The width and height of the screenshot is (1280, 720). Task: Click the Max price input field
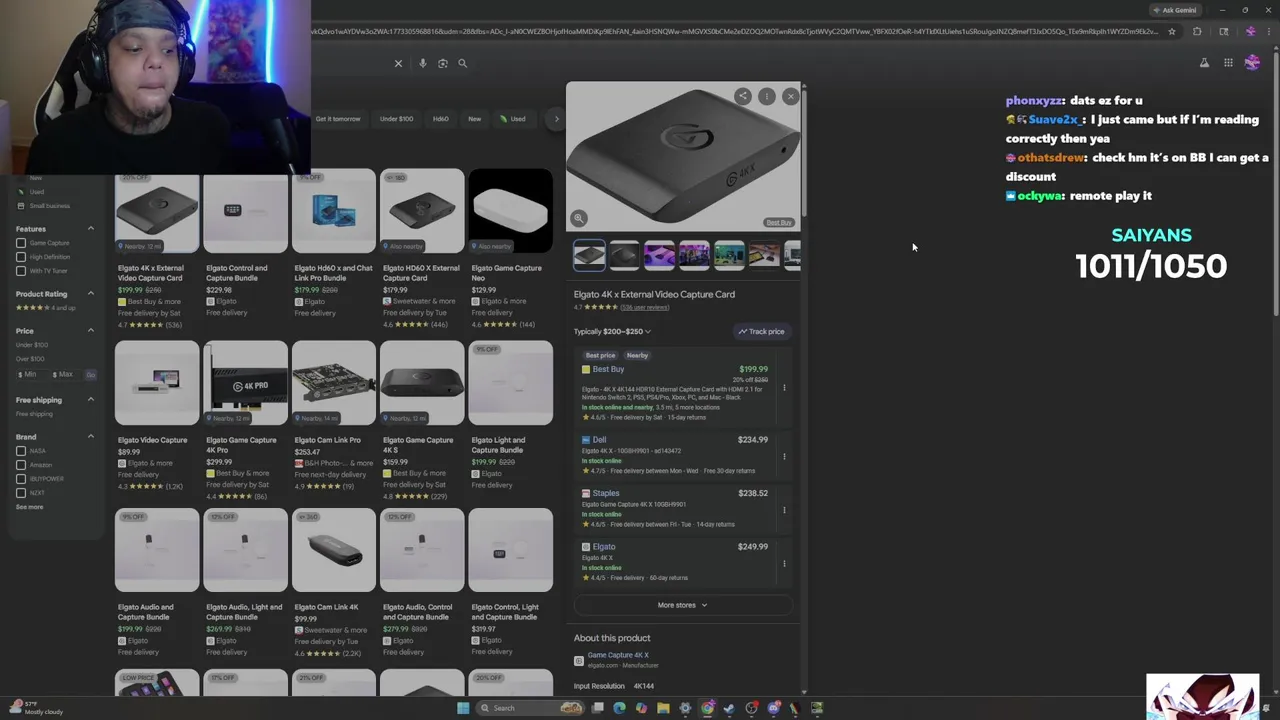point(64,374)
